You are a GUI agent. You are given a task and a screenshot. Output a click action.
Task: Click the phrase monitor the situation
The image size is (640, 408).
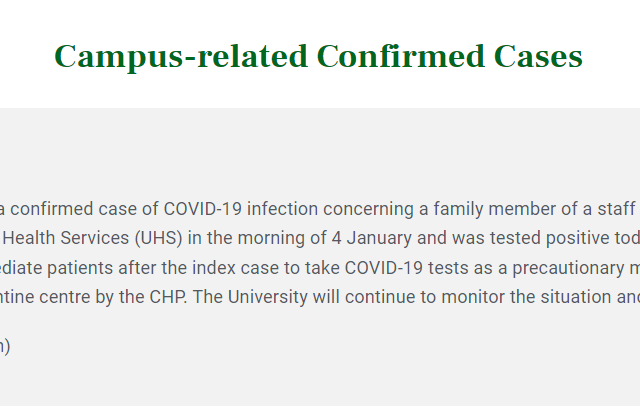(527, 297)
